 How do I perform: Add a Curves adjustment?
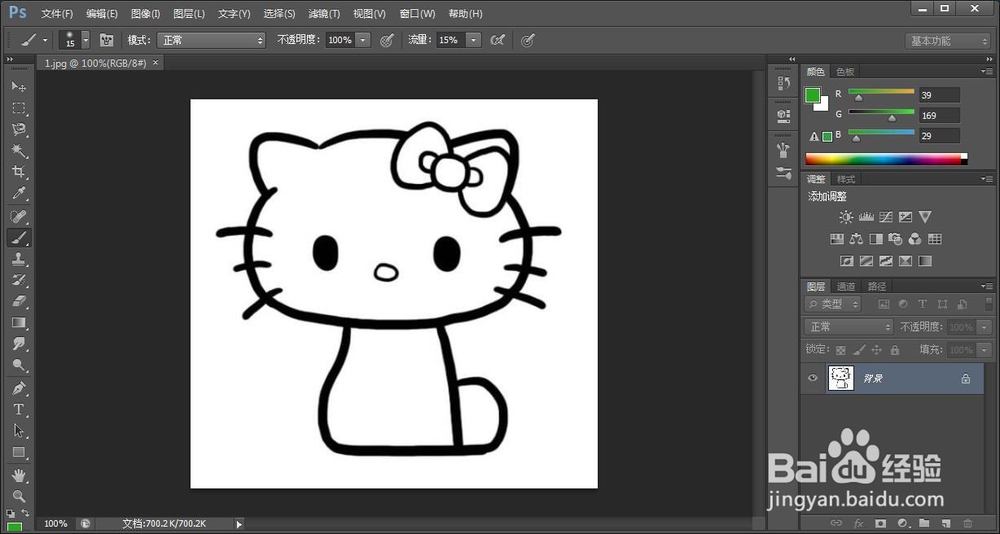[886, 217]
